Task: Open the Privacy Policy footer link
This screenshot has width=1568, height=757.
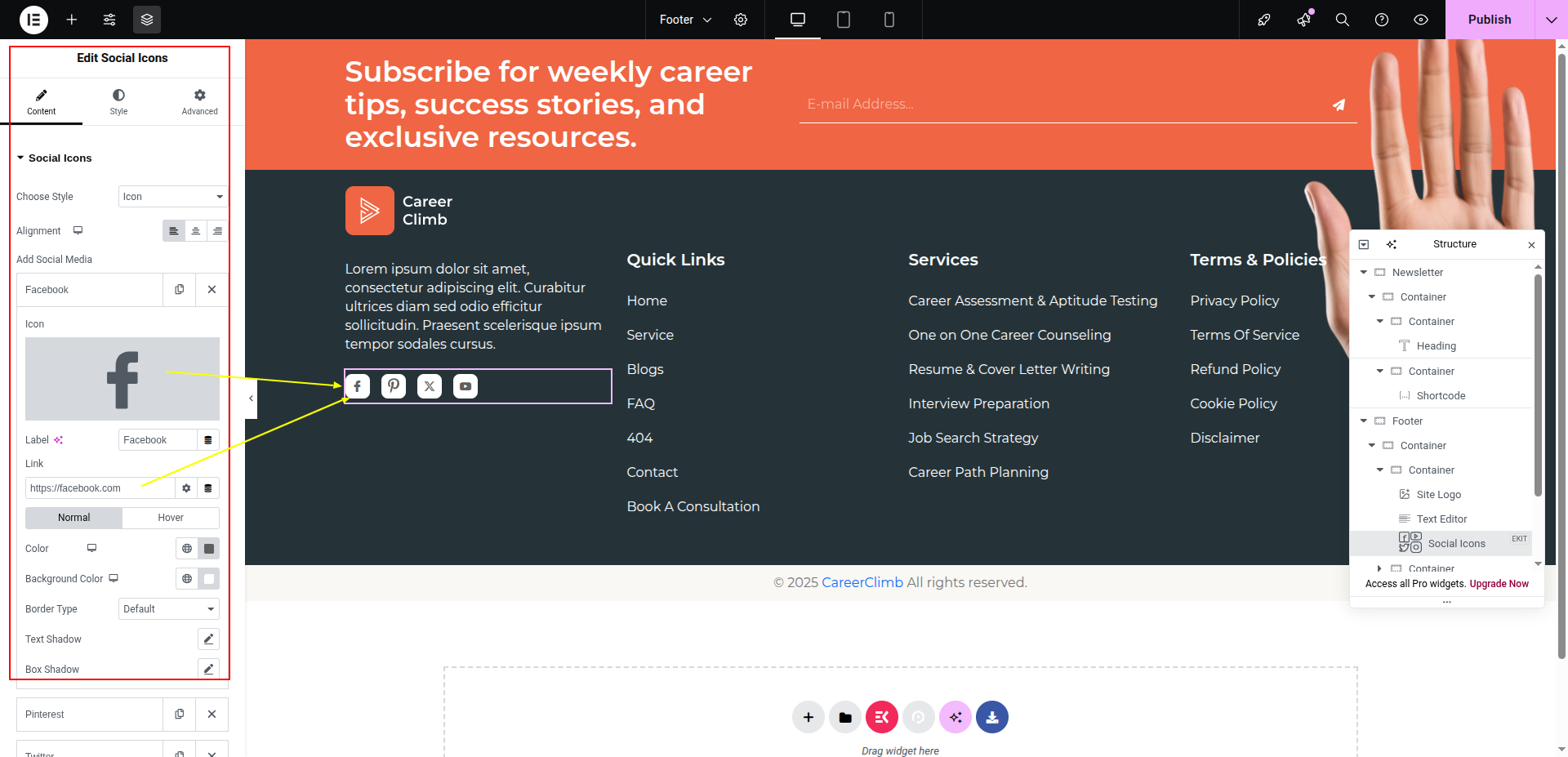Action: coord(1235,301)
